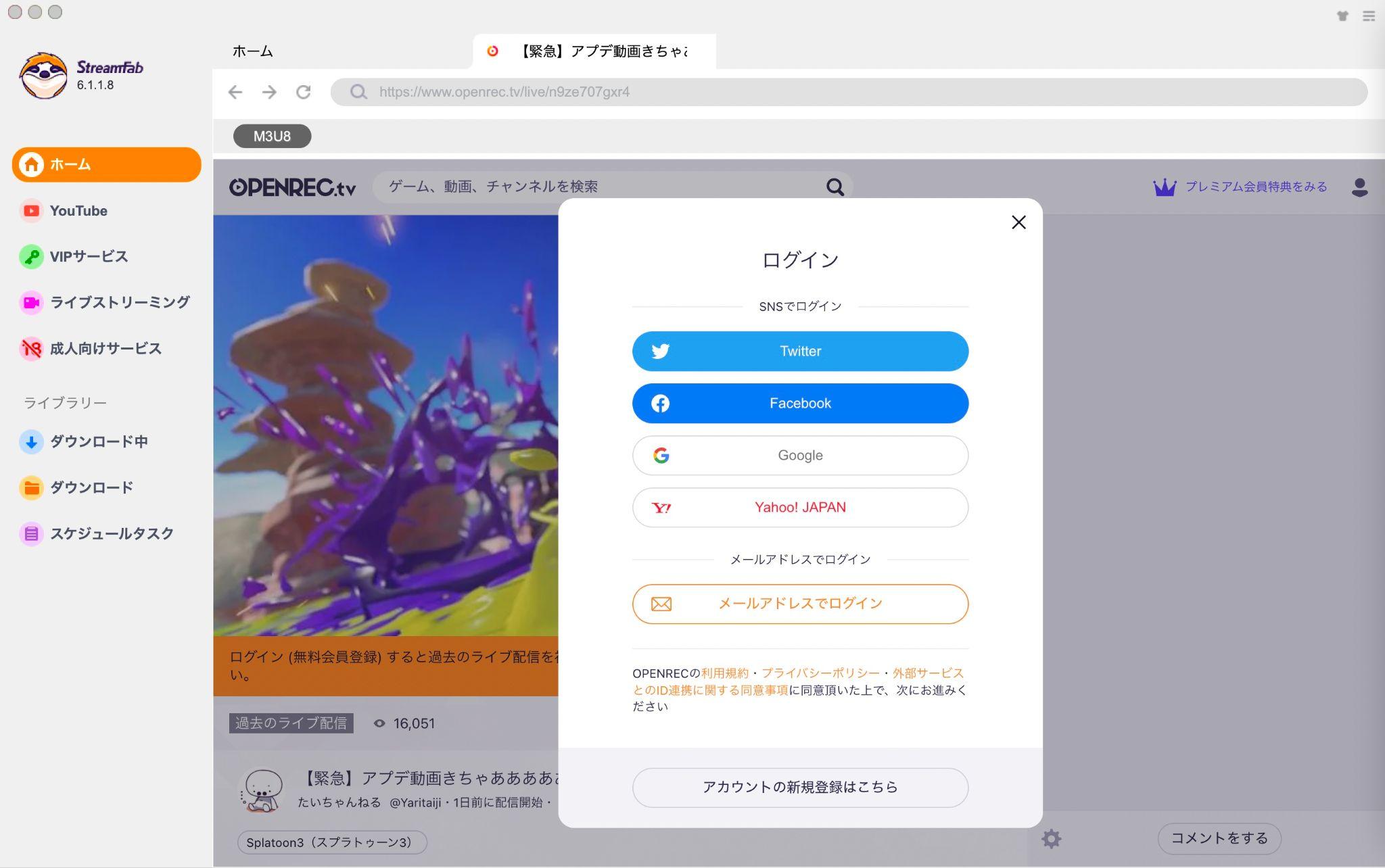Screen dimensions: 1385x868
Task: Open ダウンロード folder in the library
Action: pos(76,488)
